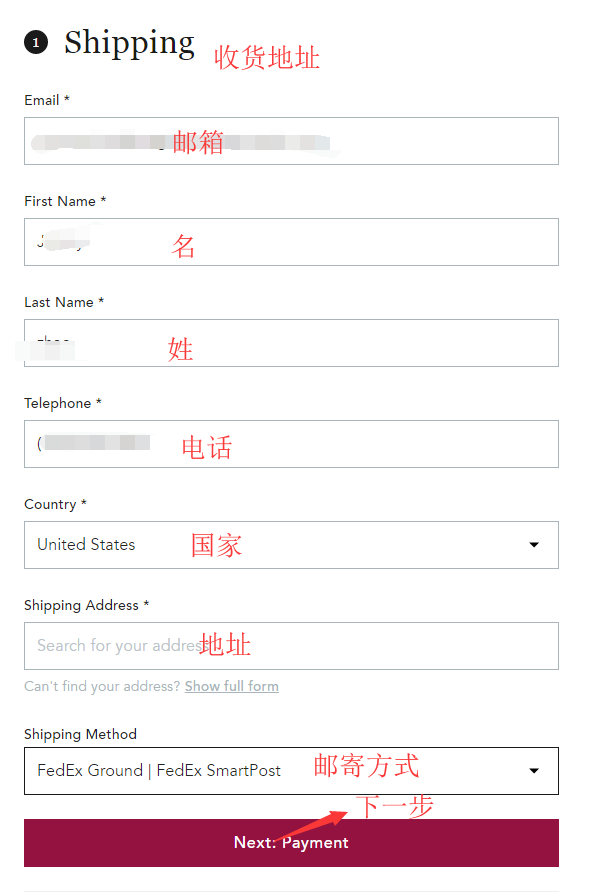Screen dimensions: 591x893
Task: Click the Telephone input field
Action: (290, 444)
